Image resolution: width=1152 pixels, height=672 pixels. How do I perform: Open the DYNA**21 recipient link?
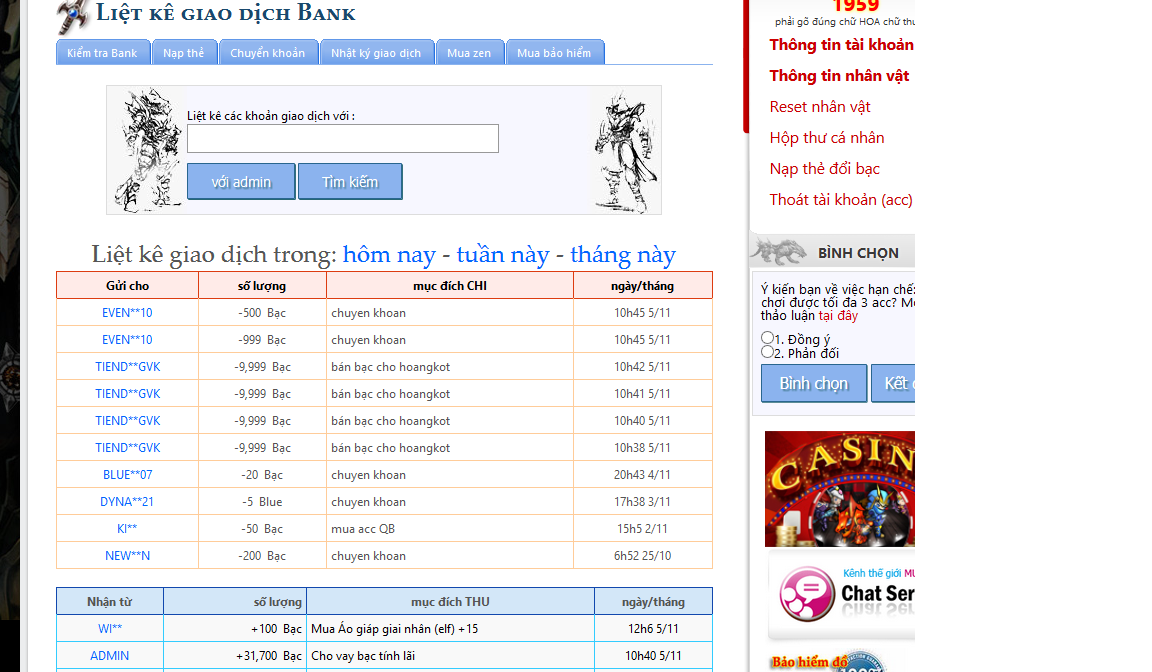[x=127, y=502]
